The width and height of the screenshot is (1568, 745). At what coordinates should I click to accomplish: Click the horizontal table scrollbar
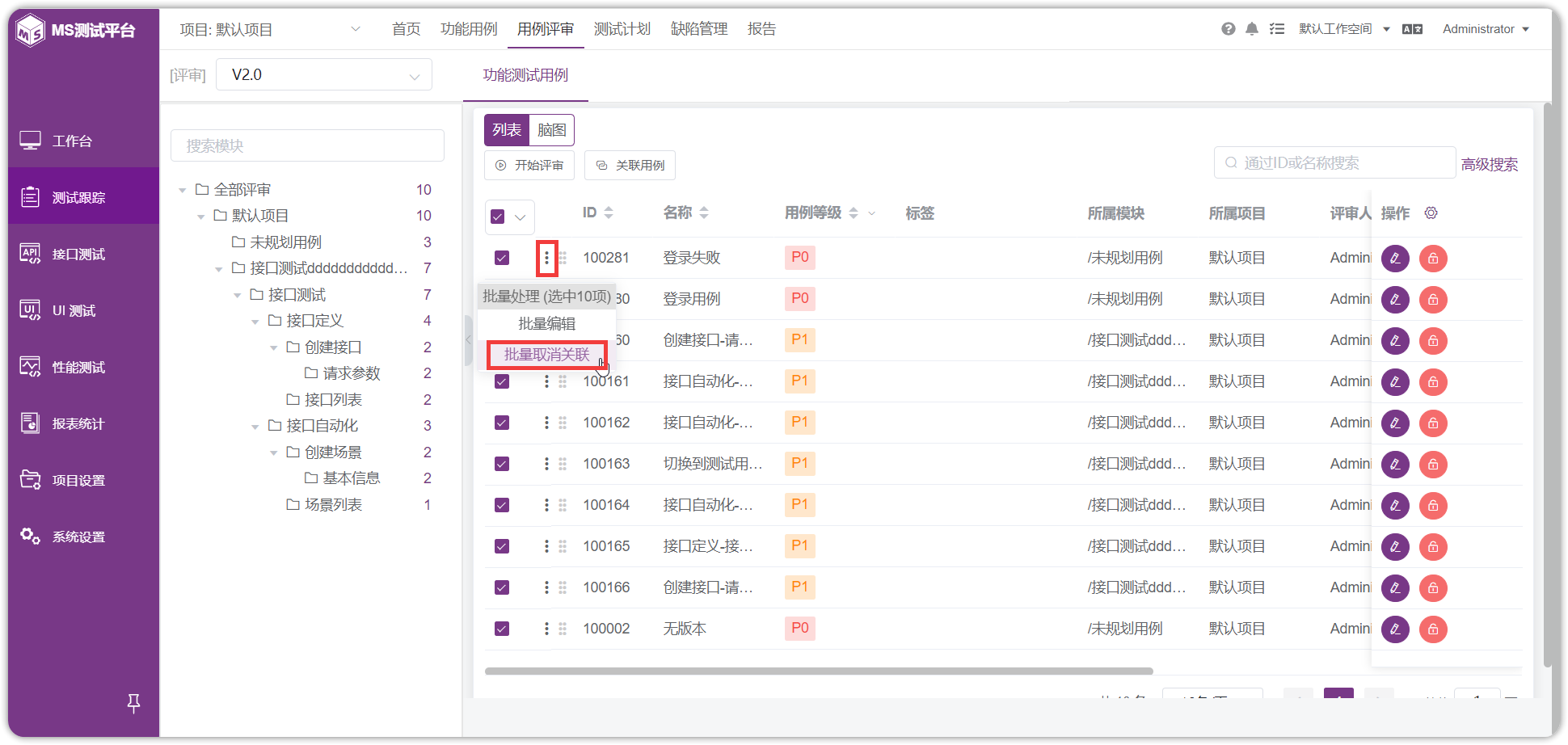pyautogui.click(x=819, y=671)
